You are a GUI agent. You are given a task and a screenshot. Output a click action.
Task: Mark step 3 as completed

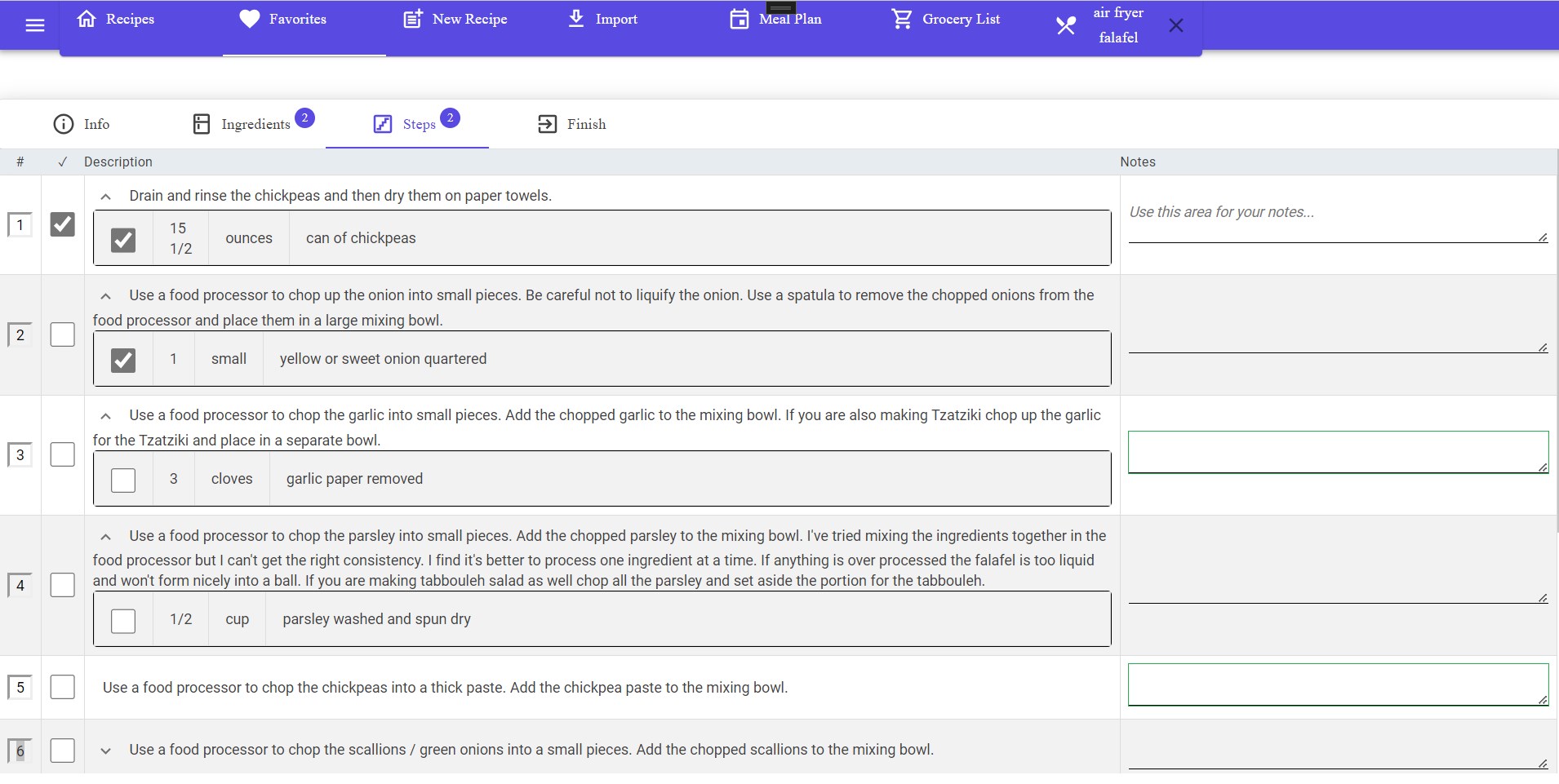(x=63, y=454)
